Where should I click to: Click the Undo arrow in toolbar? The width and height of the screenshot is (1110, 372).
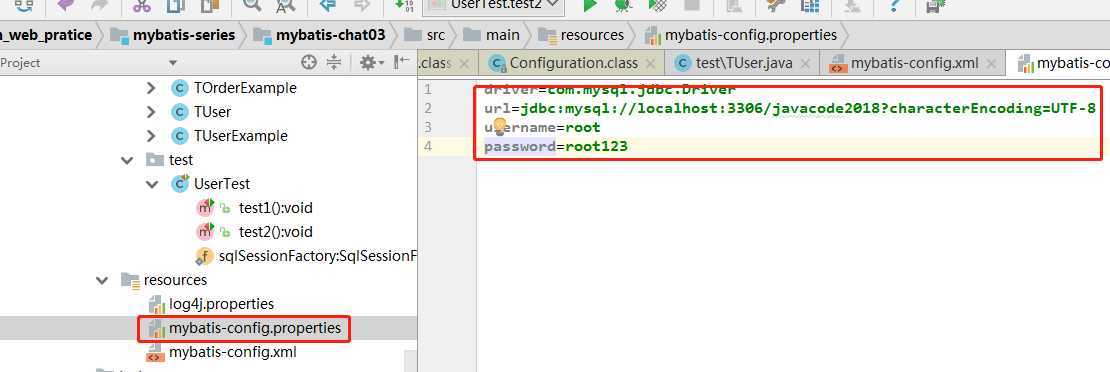(66, 6)
